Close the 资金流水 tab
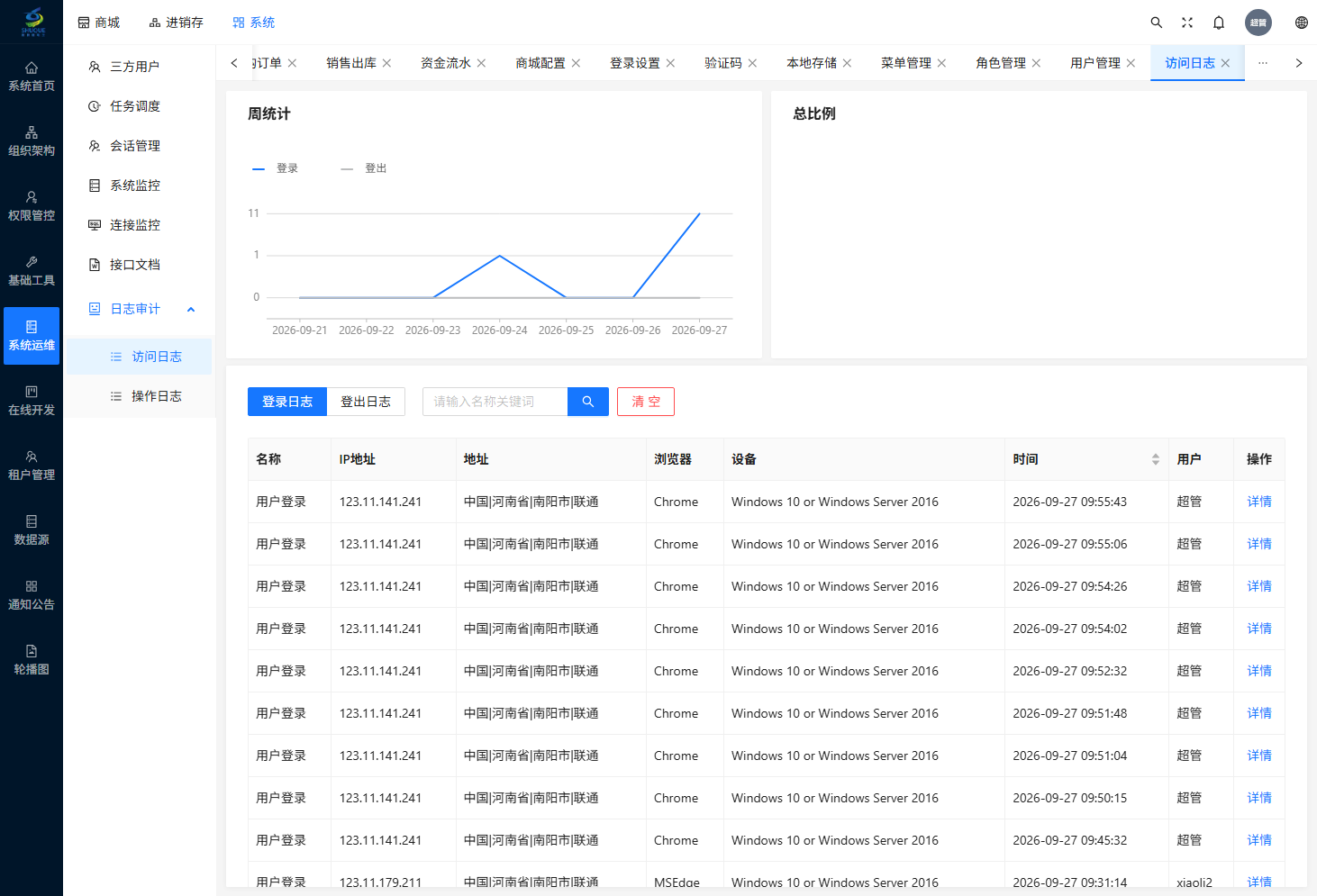This screenshot has width=1317, height=896. 481,63
